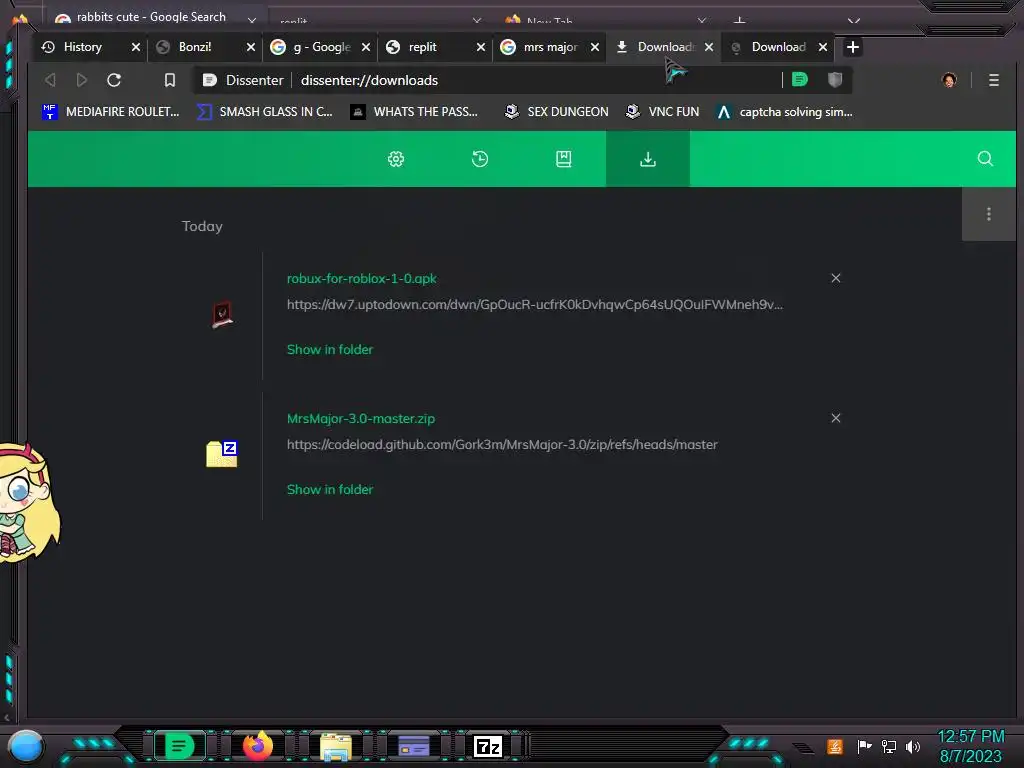1024x768 pixels.
Task: Click the zip archive file icon
Action: [221, 454]
